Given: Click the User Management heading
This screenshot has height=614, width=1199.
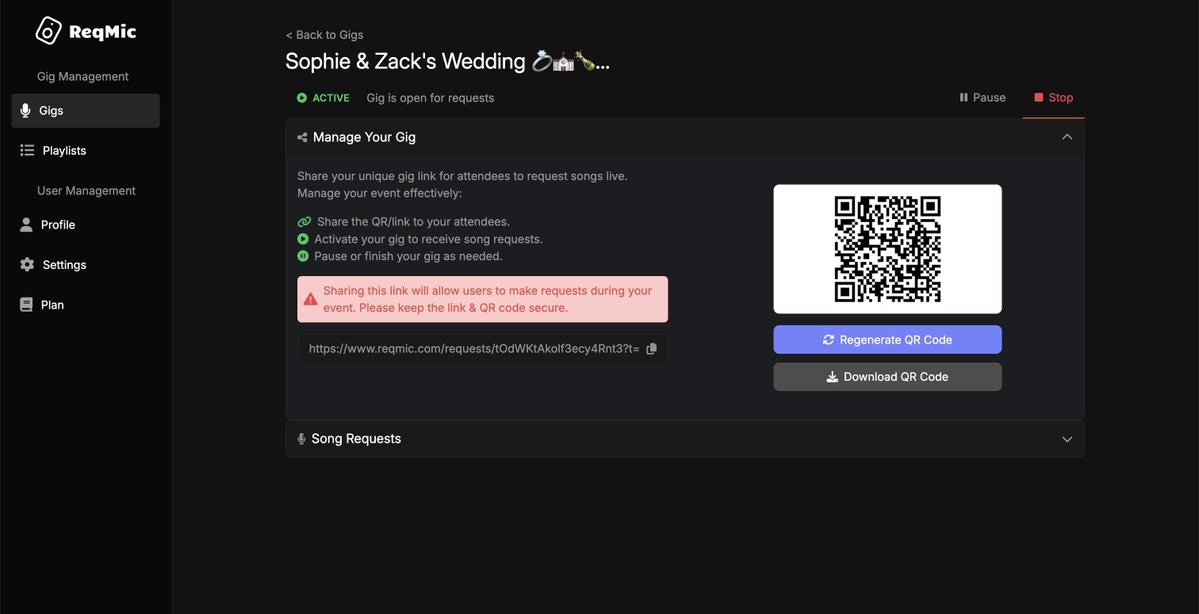Looking at the screenshot, I should (86, 190).
